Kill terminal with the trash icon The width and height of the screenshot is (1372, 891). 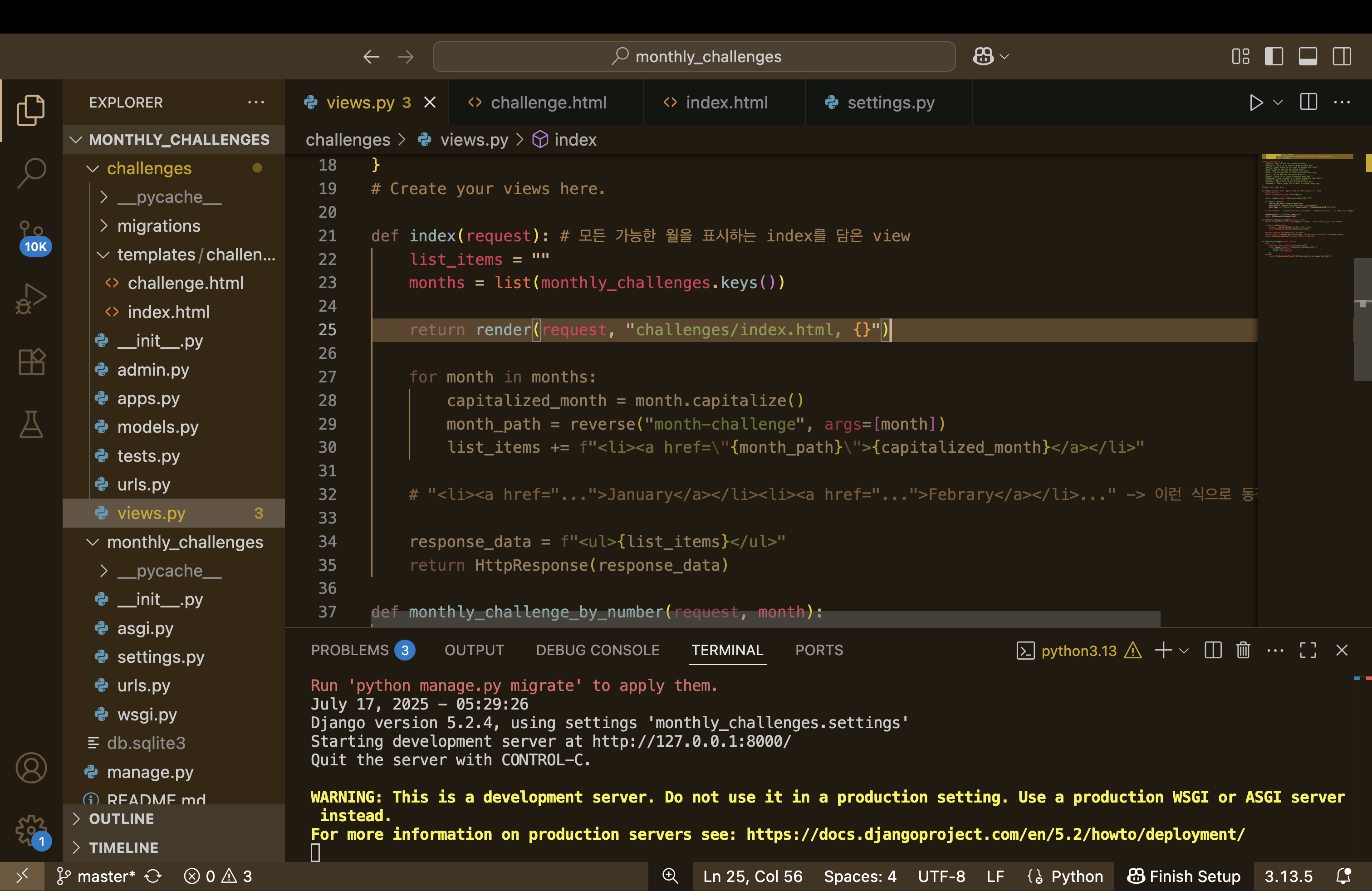click(1243, 650)
